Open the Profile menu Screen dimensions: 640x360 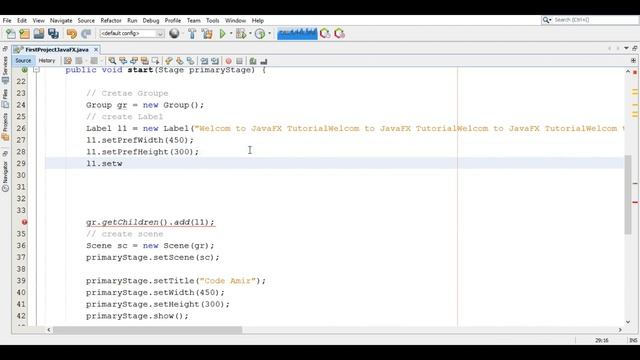point(173,20)
